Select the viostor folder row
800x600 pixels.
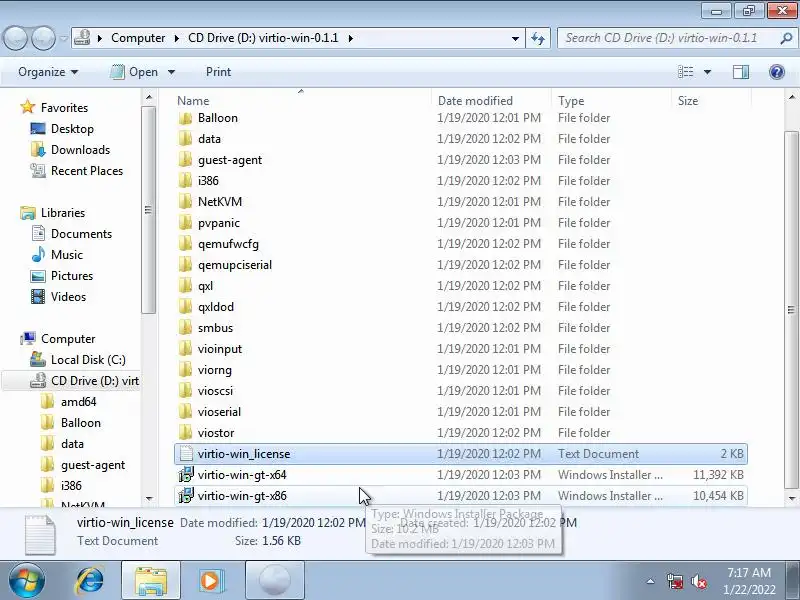(x=461, y=433)
